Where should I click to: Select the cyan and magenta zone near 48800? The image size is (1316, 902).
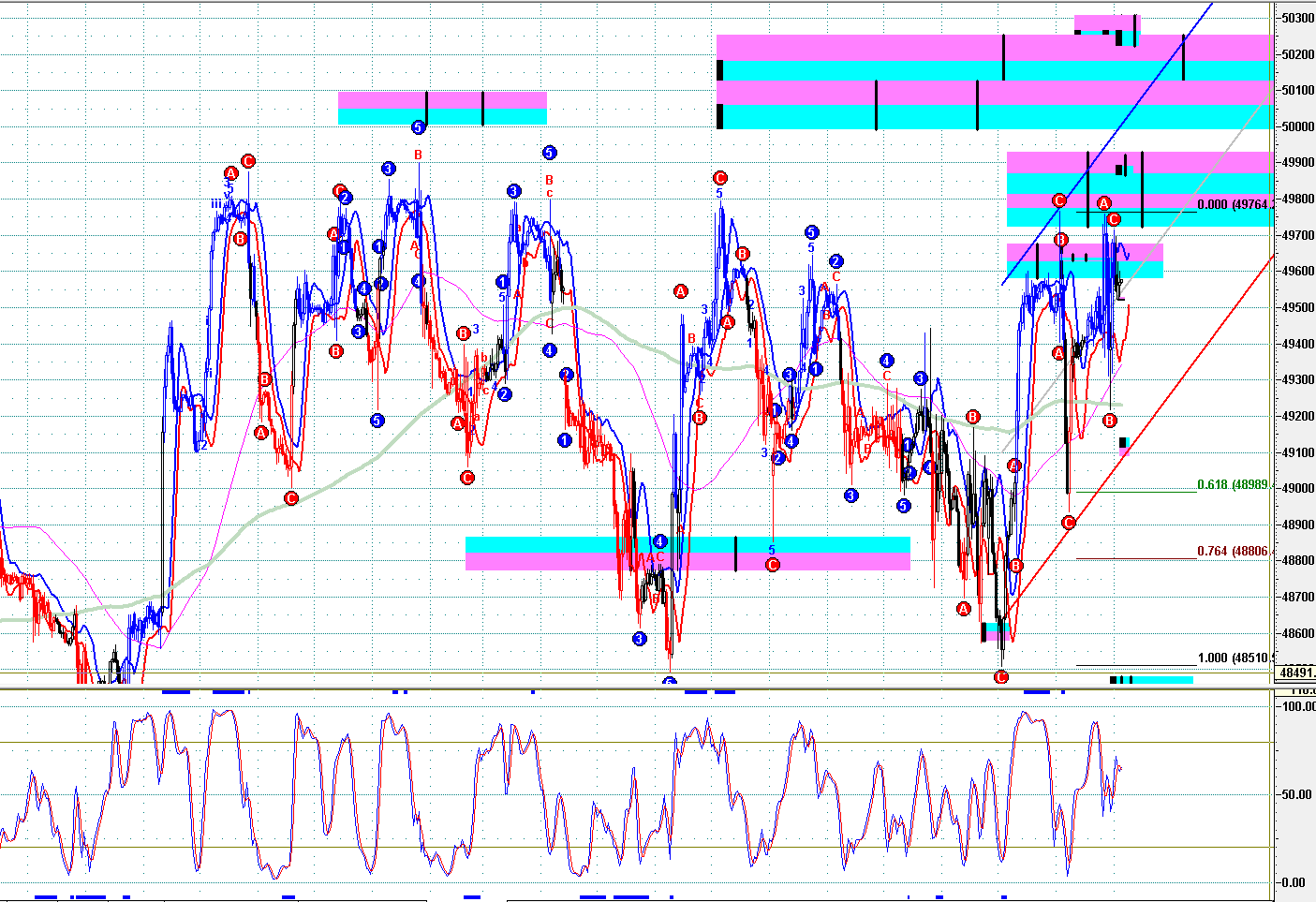pos(688,554)
